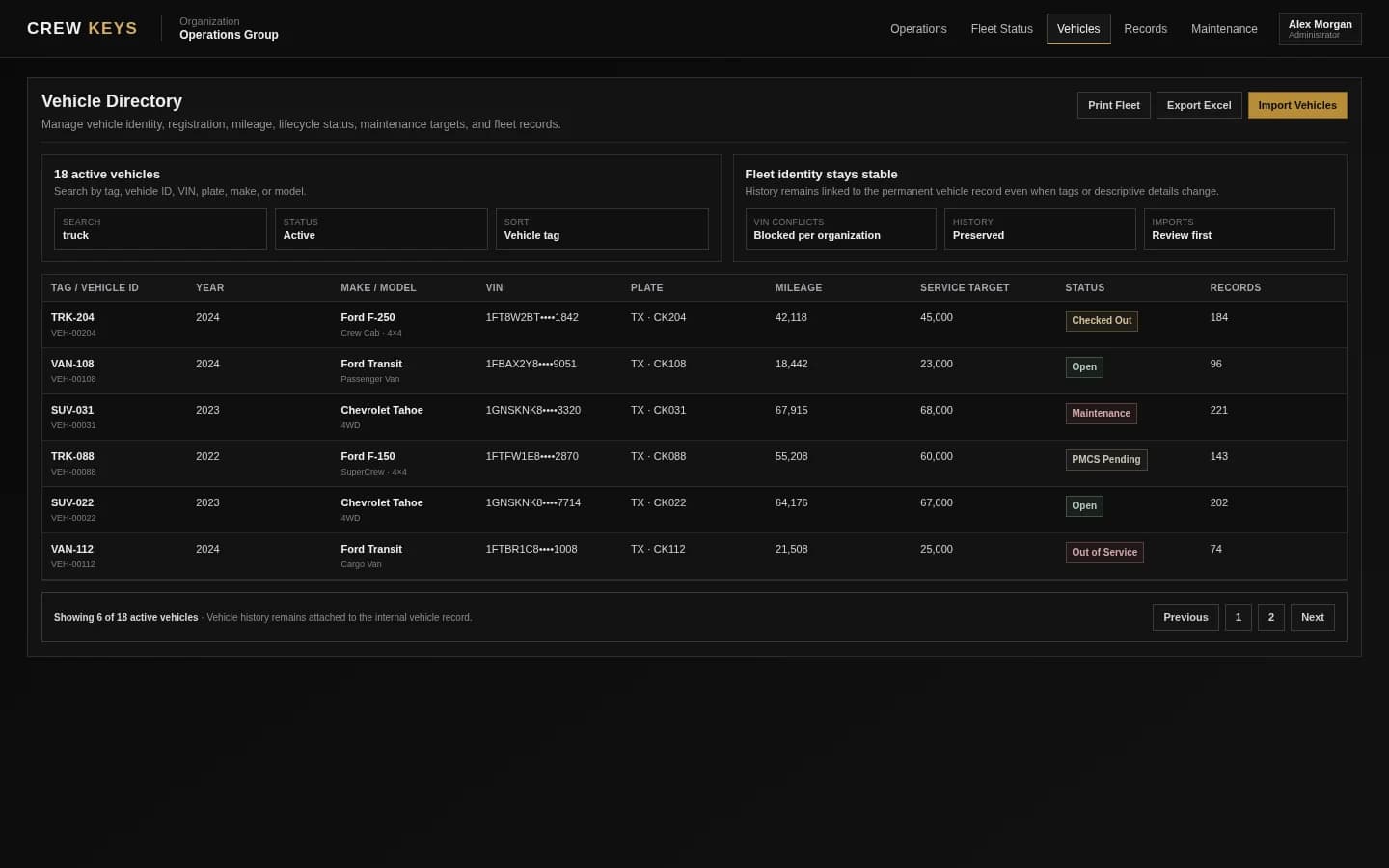Click VIN ending in 7714

[532, 502]
